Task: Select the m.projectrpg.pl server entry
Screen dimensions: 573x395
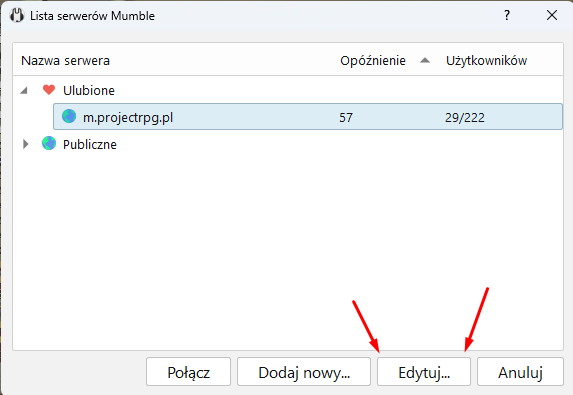Action: click(308, 117)
